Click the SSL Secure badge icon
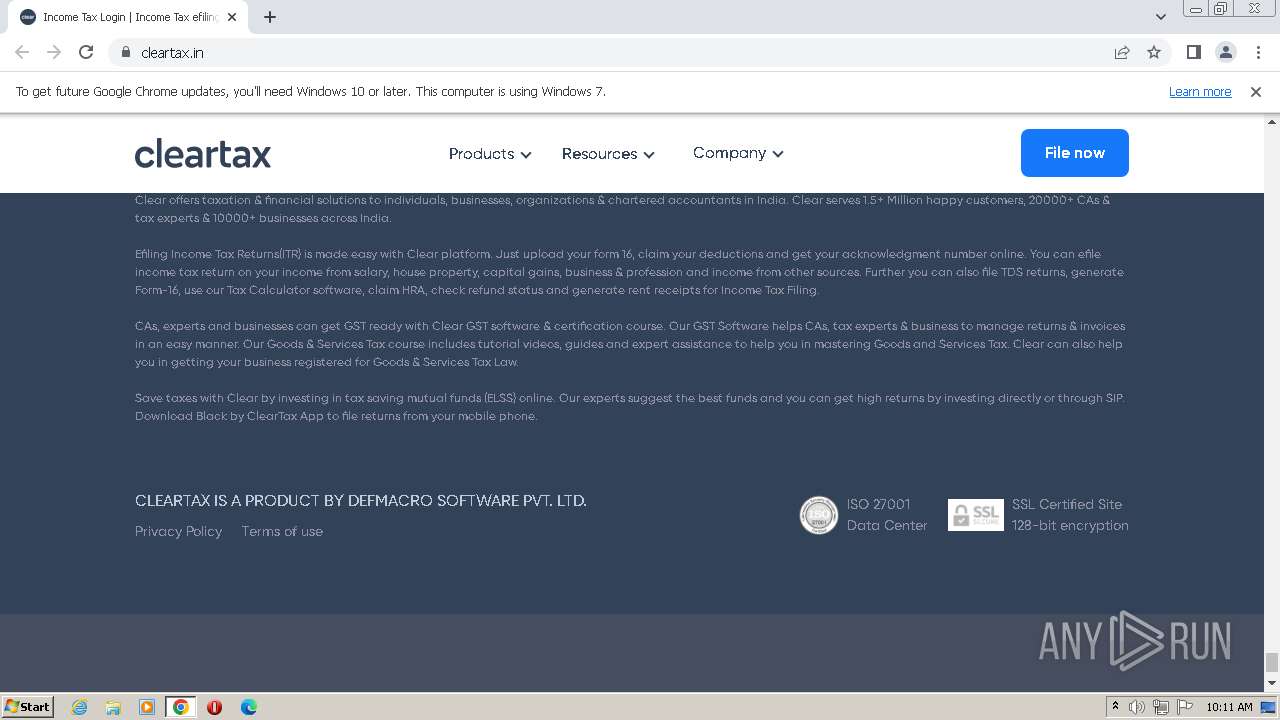The image size is (1280, 720). (x=975, y=515)
